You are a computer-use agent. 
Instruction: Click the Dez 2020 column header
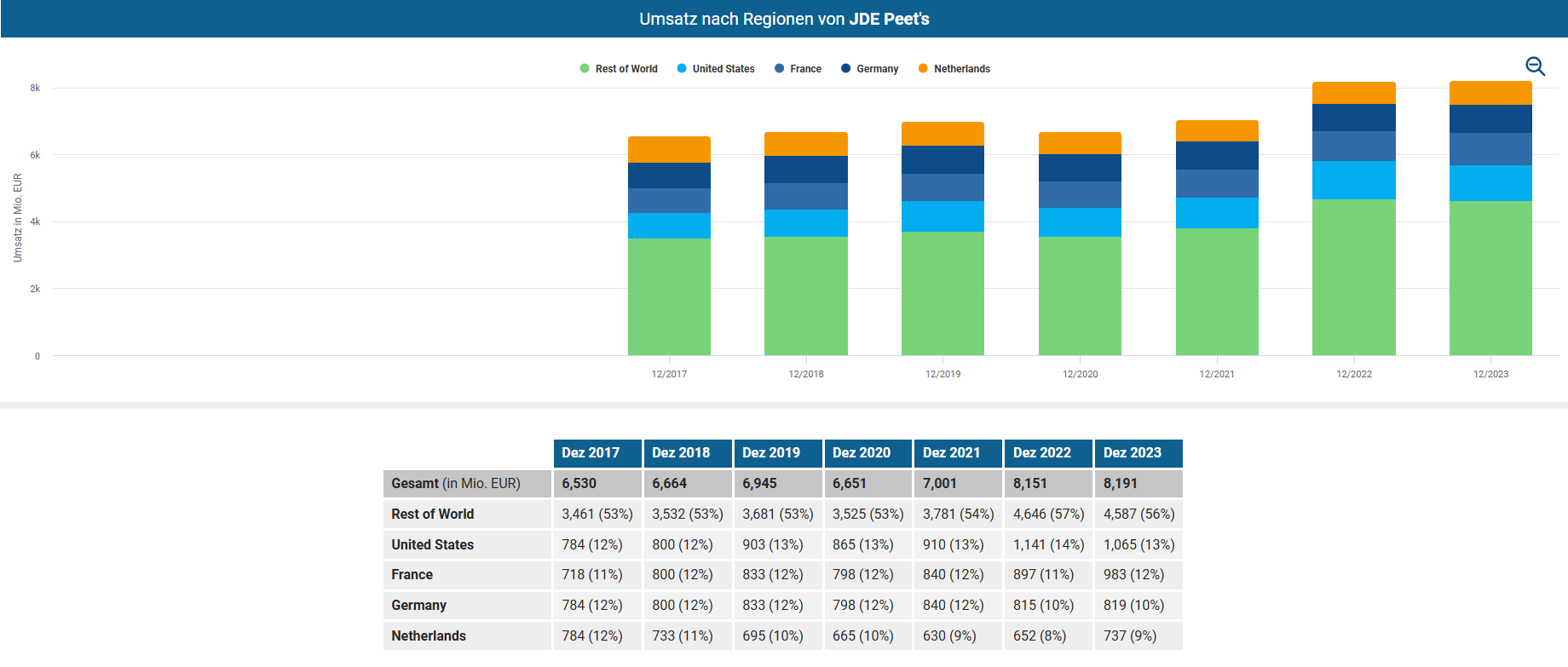coord(868,453)
